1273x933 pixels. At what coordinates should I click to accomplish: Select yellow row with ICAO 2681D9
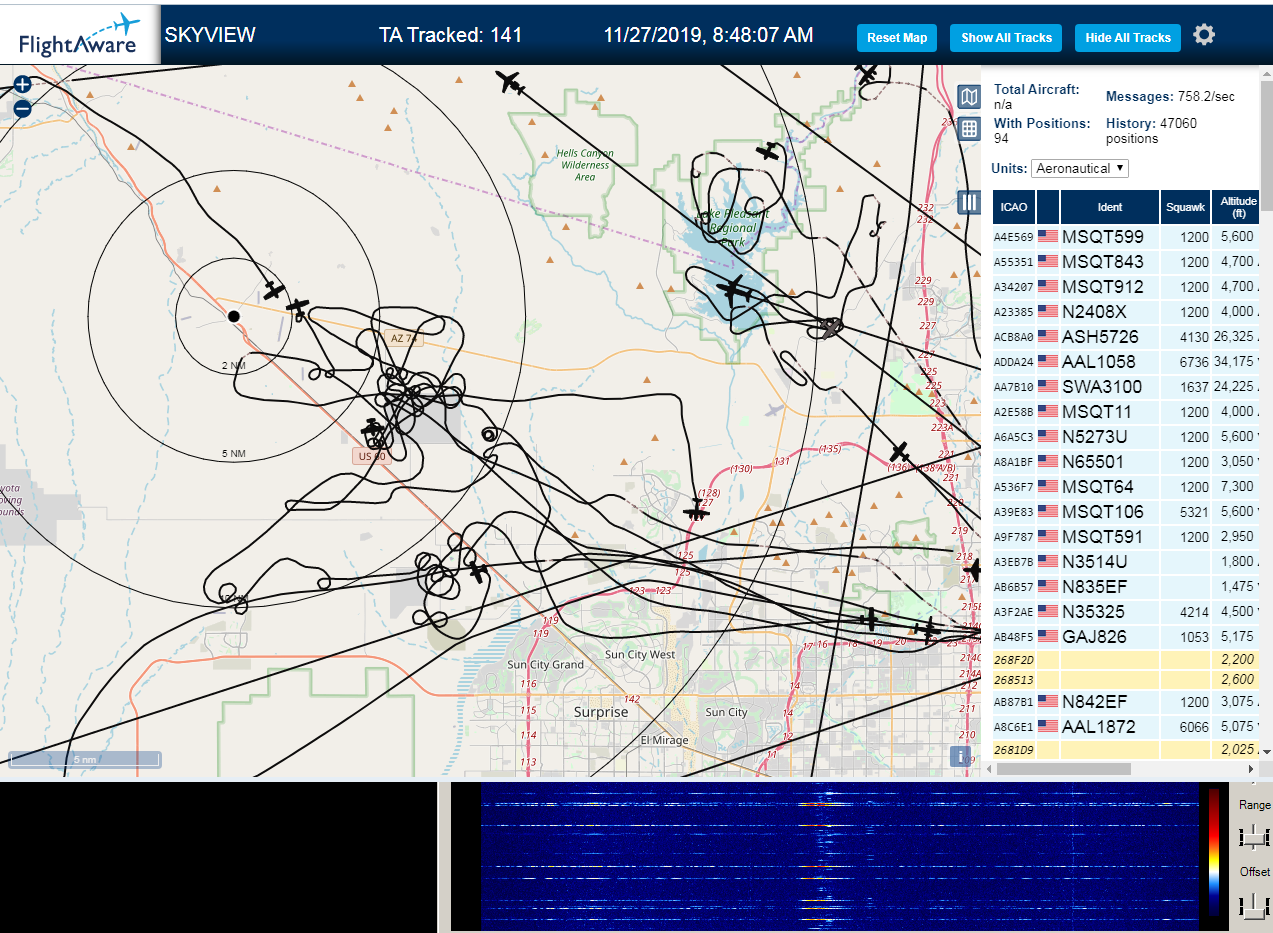pos(1126,749)
